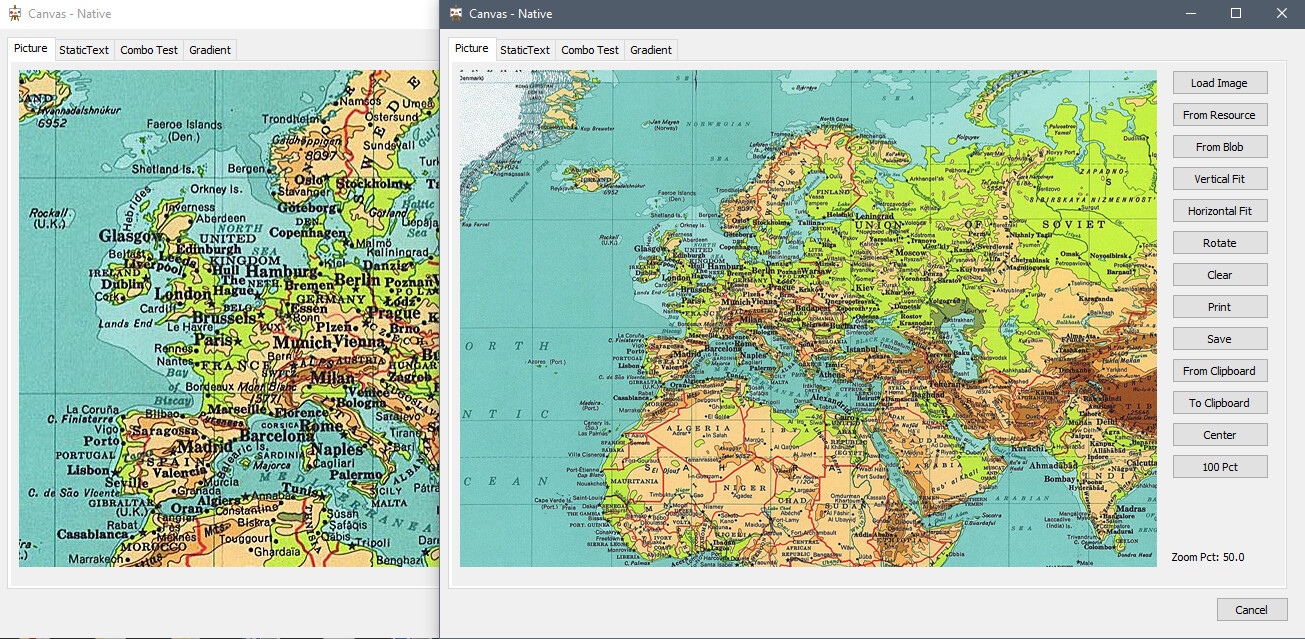The width and height of the screenshot is (1305, 639).
Task: Select Gradient tab in front window
Action: [651, 50]
